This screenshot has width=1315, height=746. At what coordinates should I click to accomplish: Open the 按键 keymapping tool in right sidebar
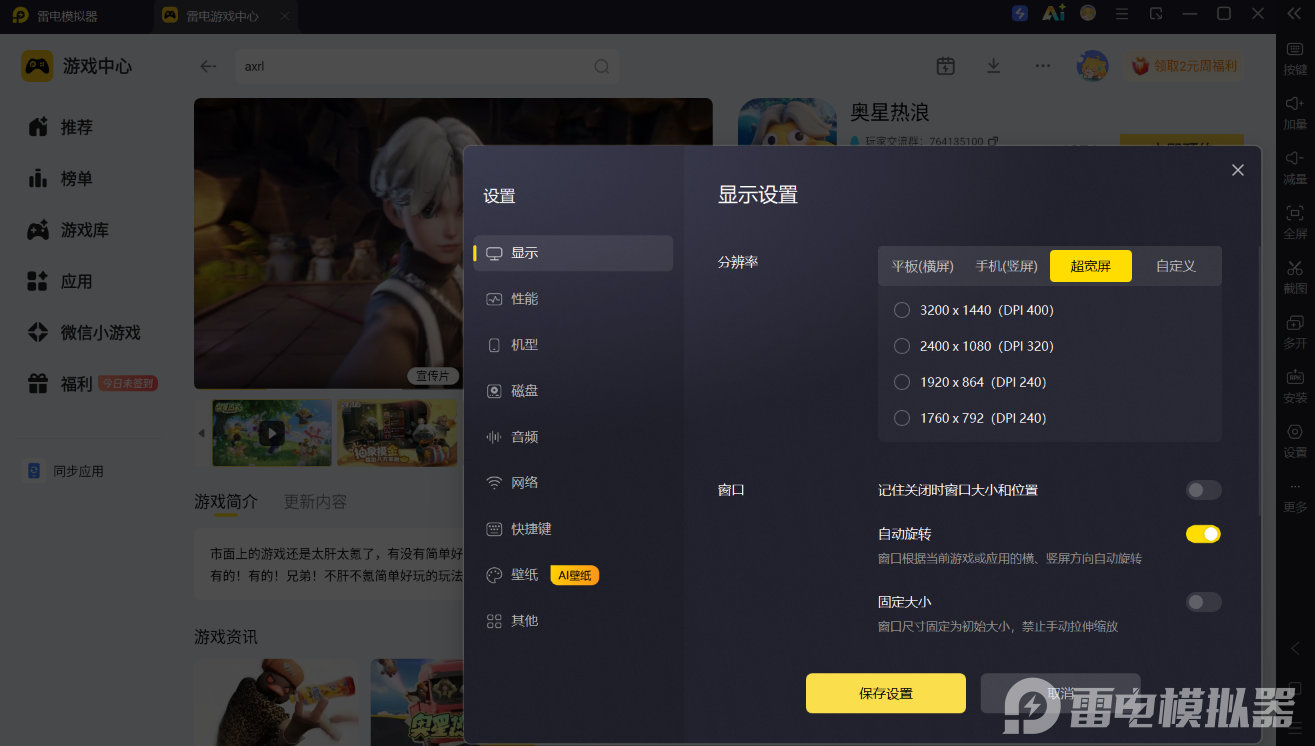pyautogui.click(x=1295, y=58)
